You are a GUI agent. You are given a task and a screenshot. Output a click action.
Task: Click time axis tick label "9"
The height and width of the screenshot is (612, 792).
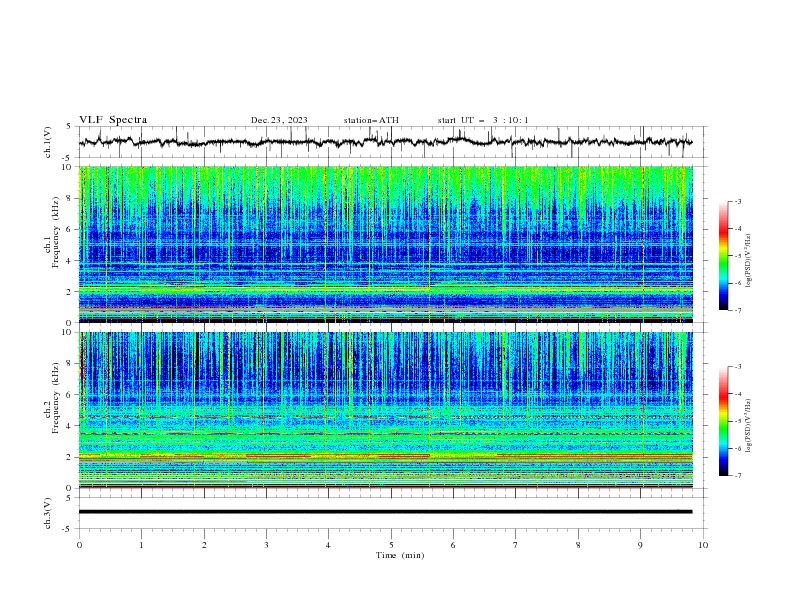point(640,545)
